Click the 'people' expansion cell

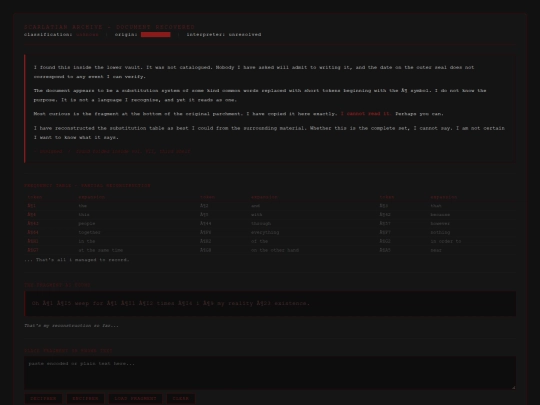[87, 224]
